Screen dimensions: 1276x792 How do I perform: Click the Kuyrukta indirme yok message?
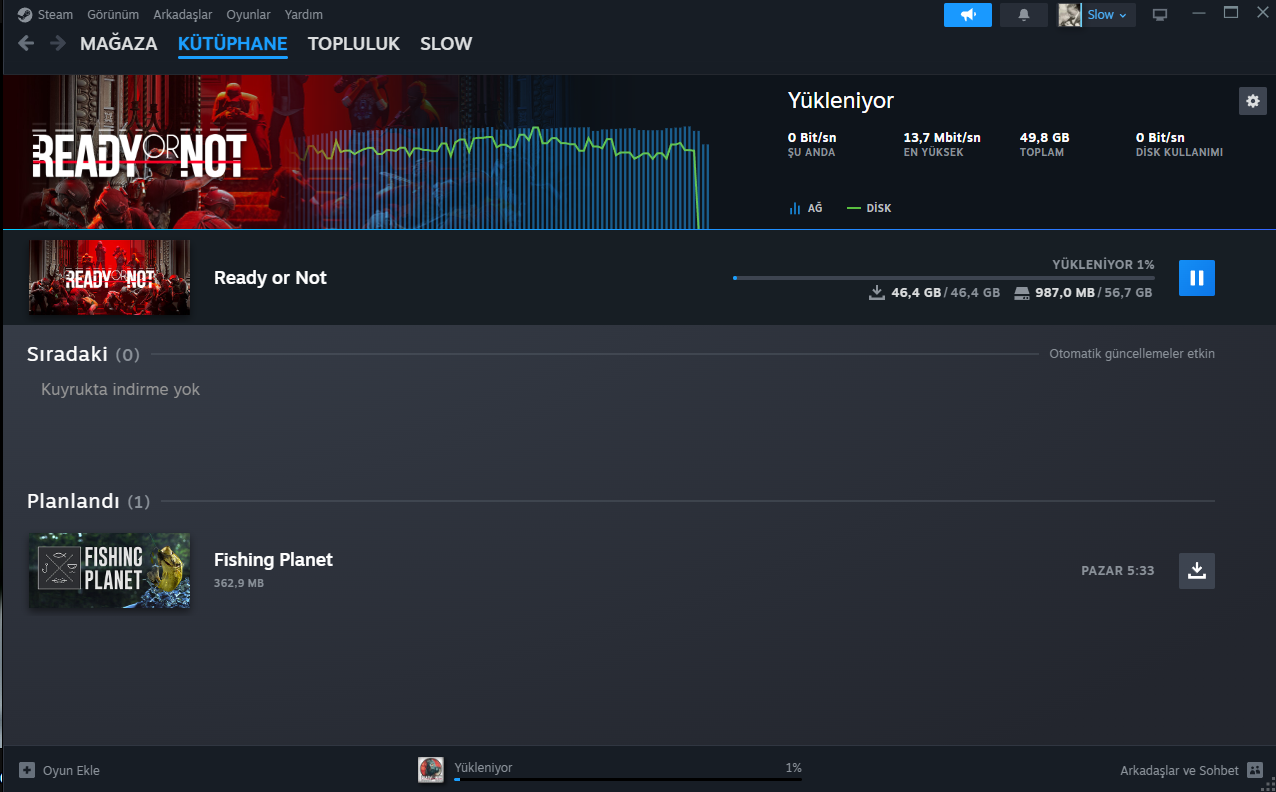[x=120, y=389]
